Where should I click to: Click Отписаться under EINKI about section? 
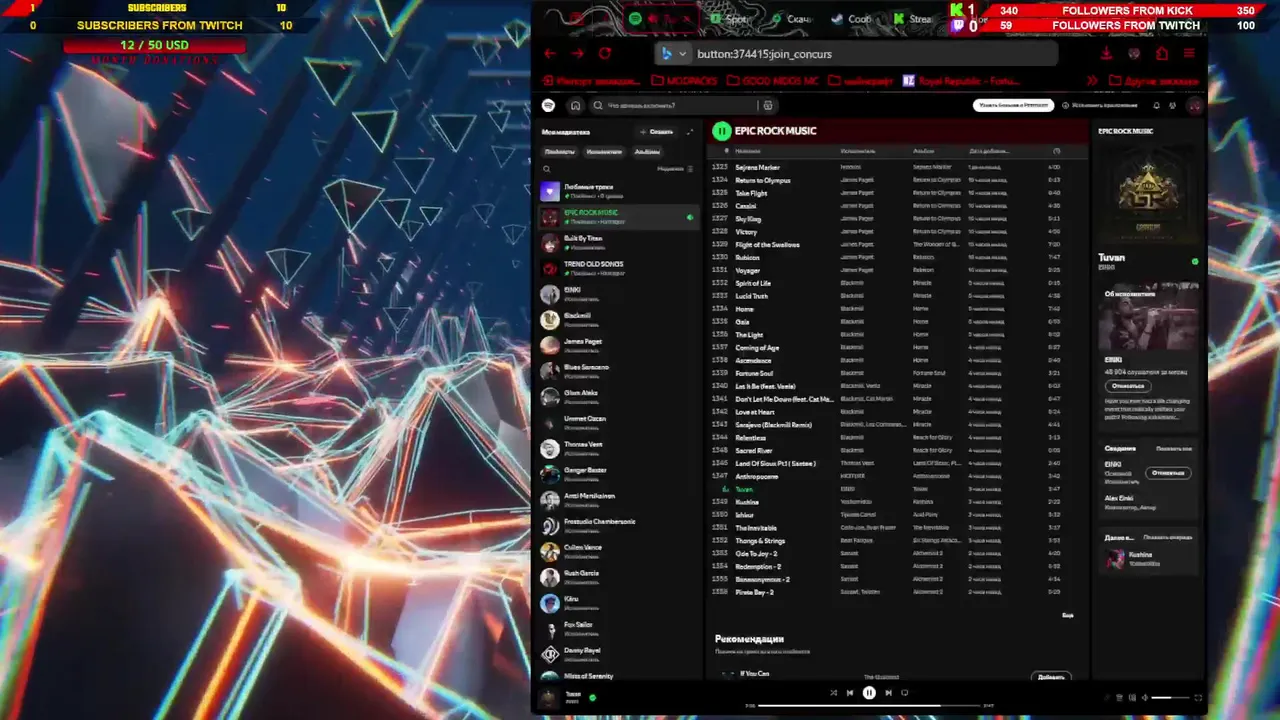[x=1127, y=386]
